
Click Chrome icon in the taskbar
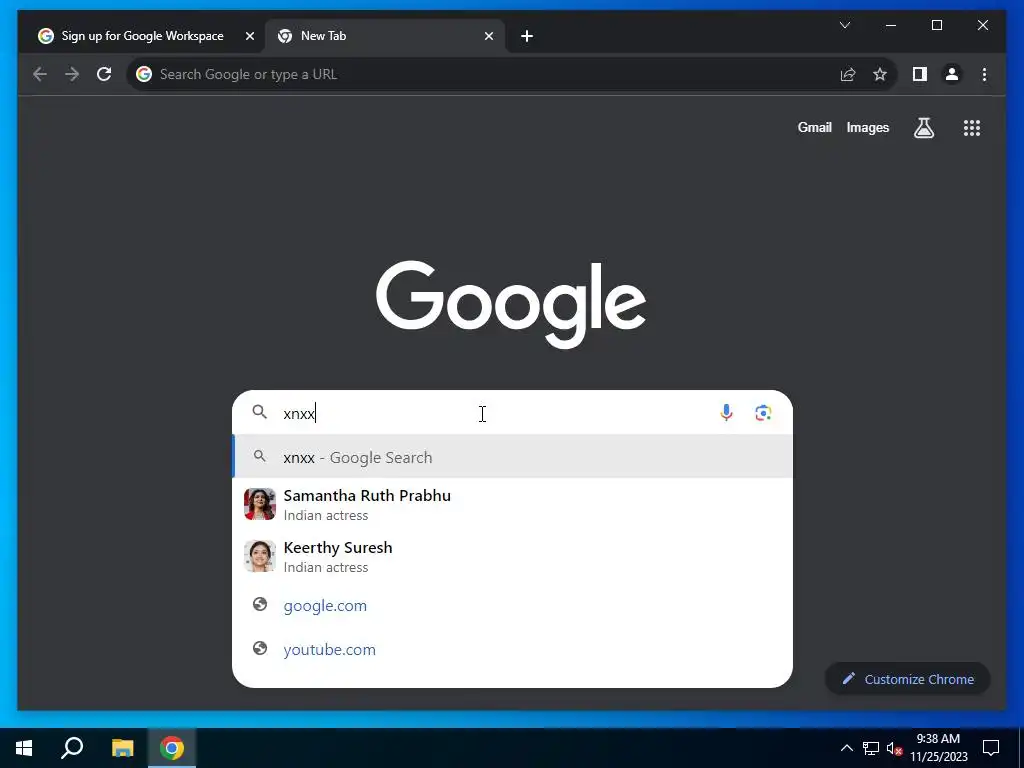point(172,748)
